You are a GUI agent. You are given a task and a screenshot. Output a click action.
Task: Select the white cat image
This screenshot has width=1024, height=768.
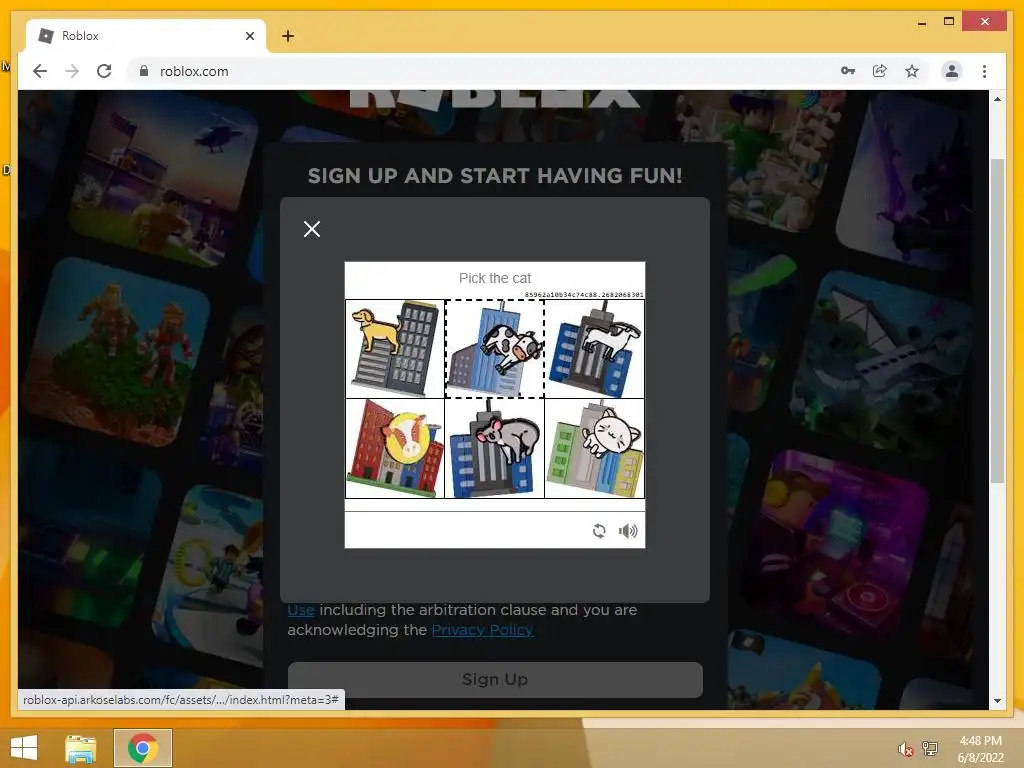coord(594,449)
